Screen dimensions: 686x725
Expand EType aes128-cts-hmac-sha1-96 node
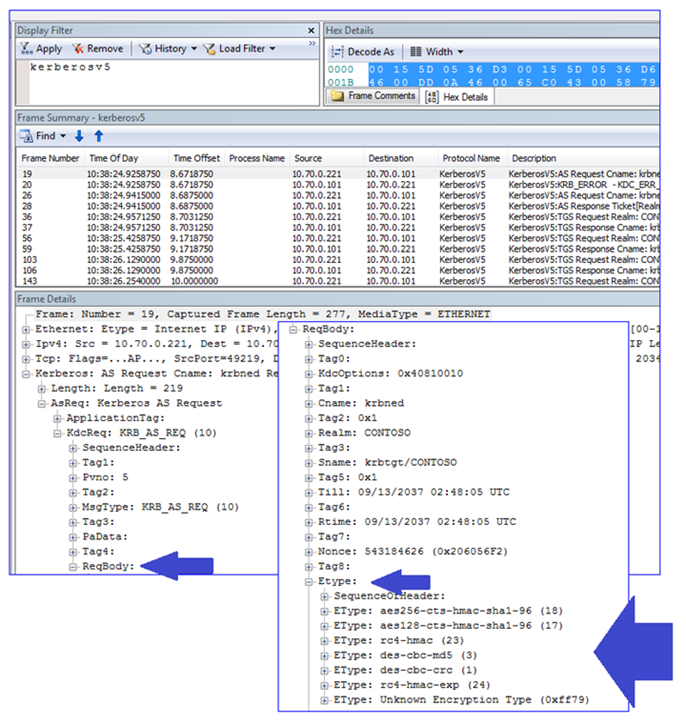325,626
